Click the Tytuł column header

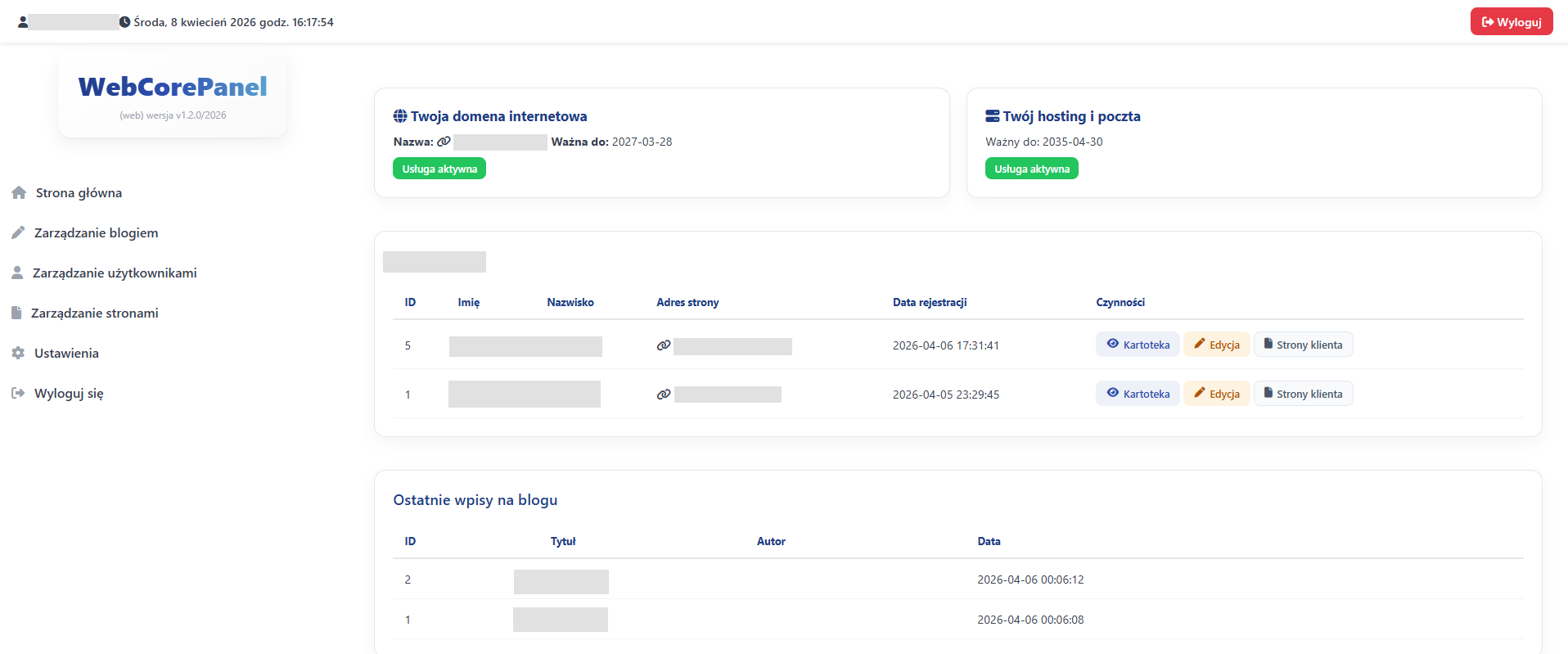pyautogui.click(x=563, y=542)
